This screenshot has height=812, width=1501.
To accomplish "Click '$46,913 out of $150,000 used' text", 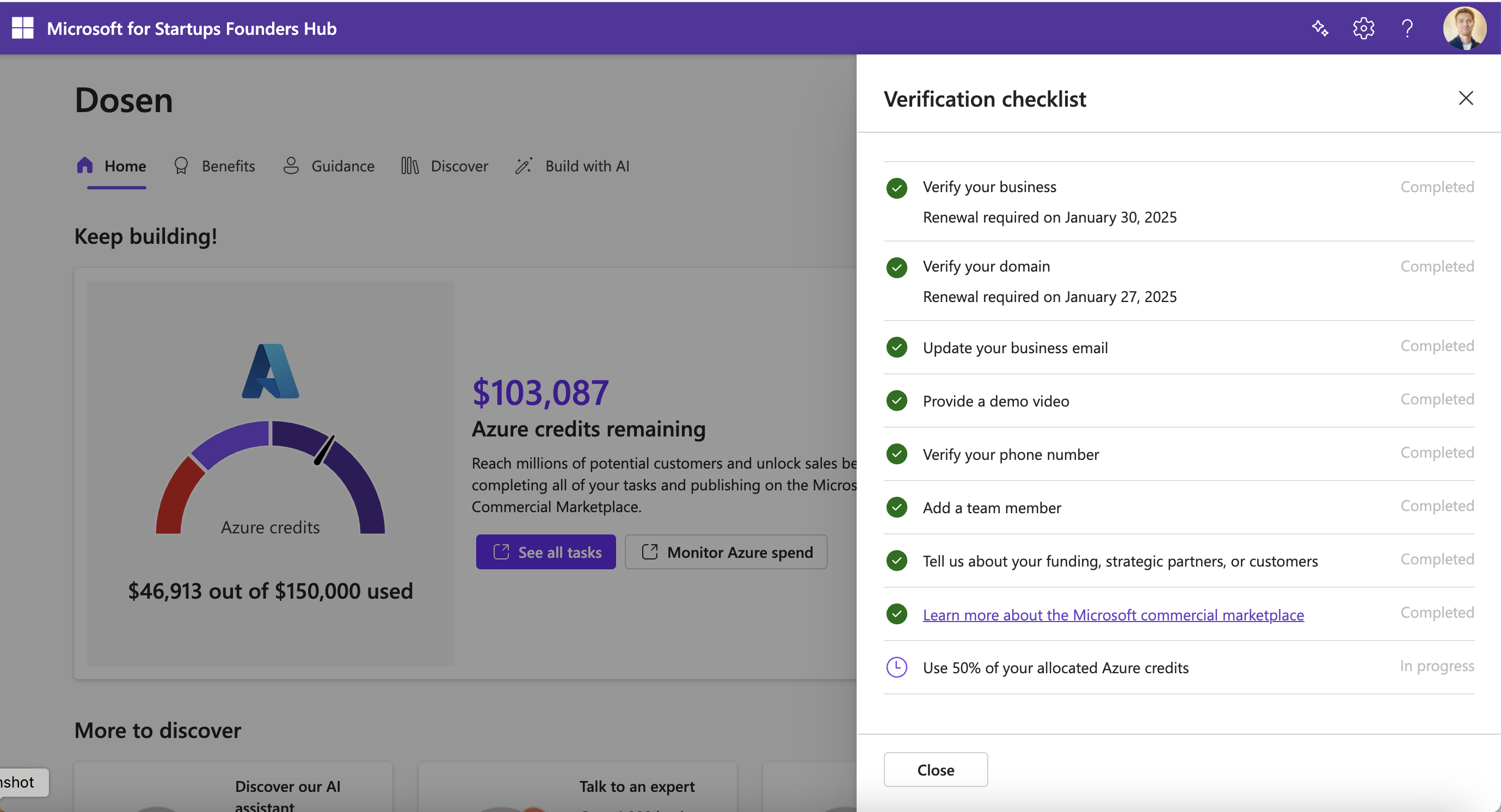I will (x=270, y=591).
